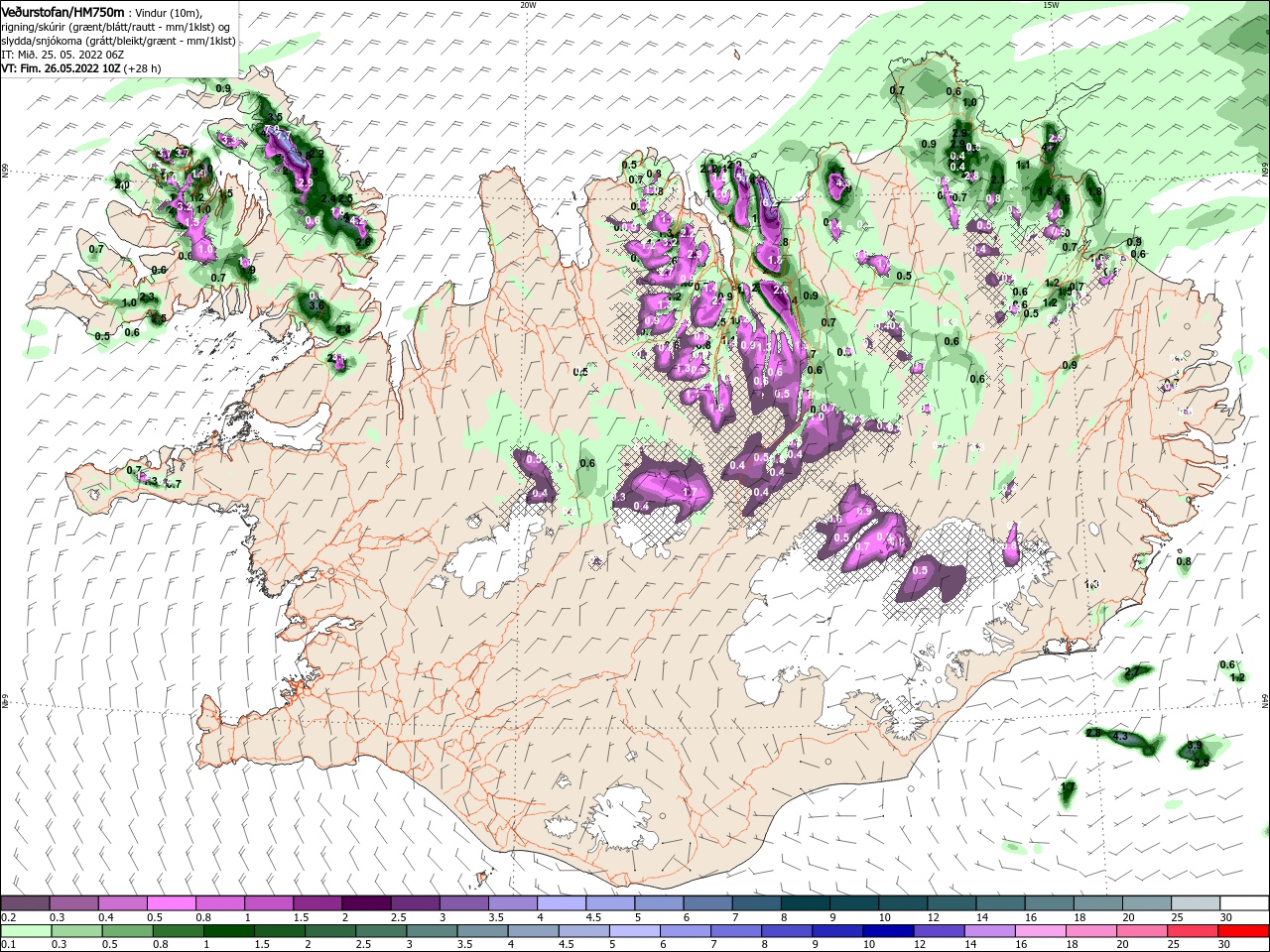Select the init time line 'IT: Mið. 25. 05. 2022 06Z'
Screen dimensions: 1270x952
click(x=62, y=55)
